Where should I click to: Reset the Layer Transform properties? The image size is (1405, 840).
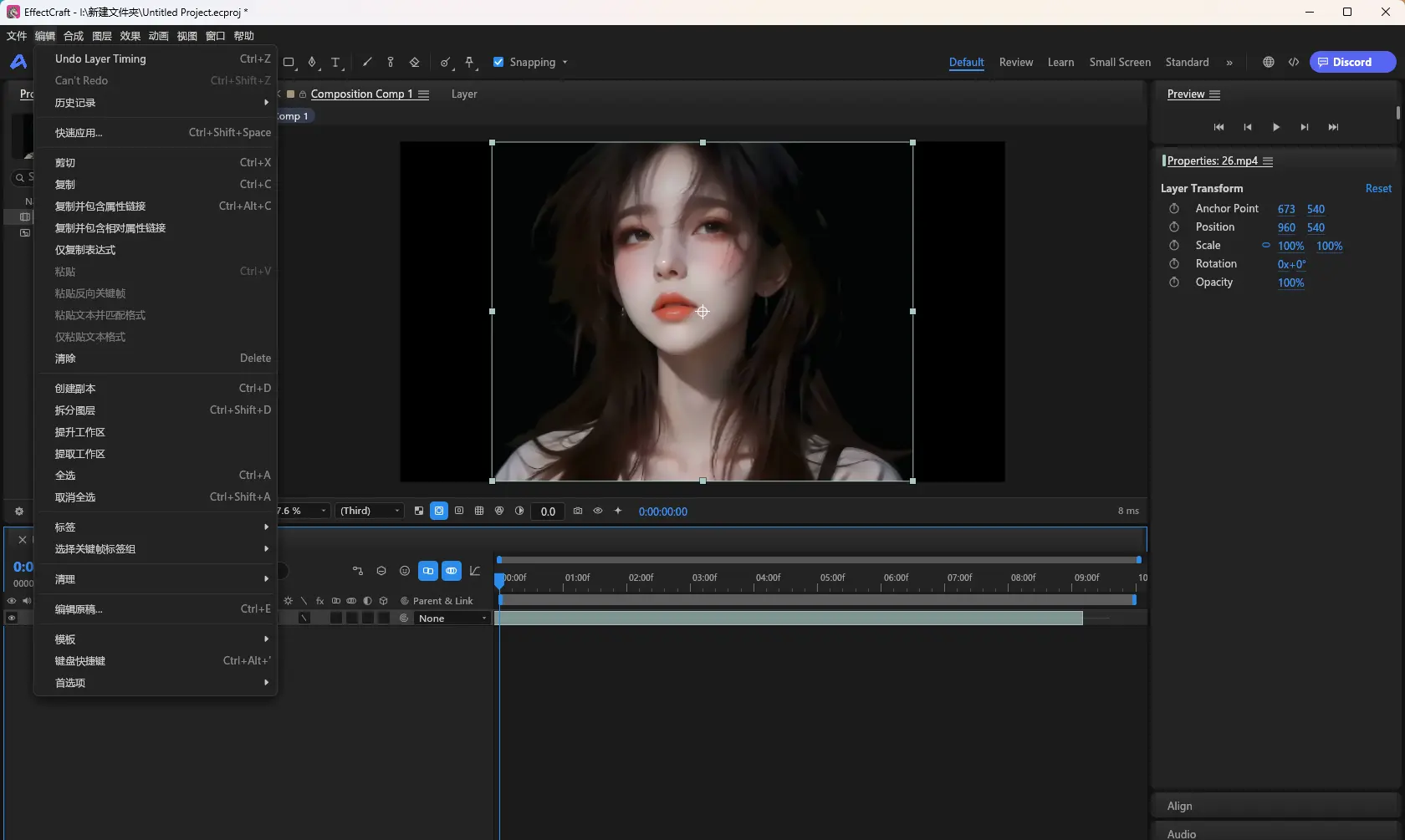click(x=1378, y=189)
